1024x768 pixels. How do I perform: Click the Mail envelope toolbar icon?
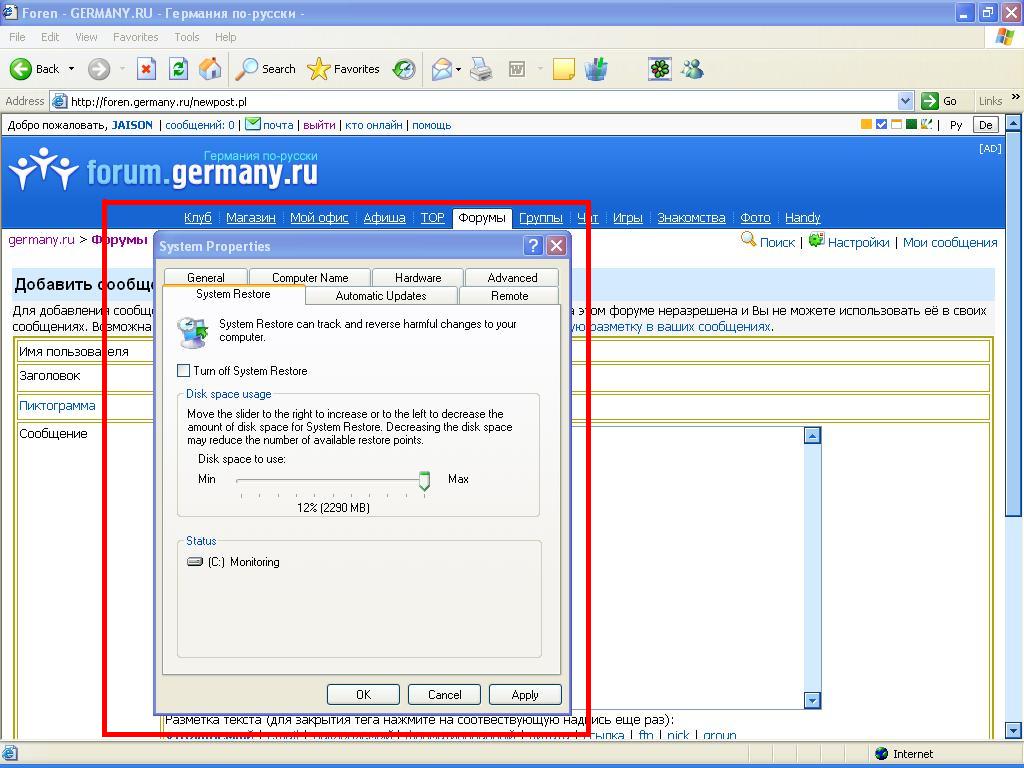pos(441,69)
